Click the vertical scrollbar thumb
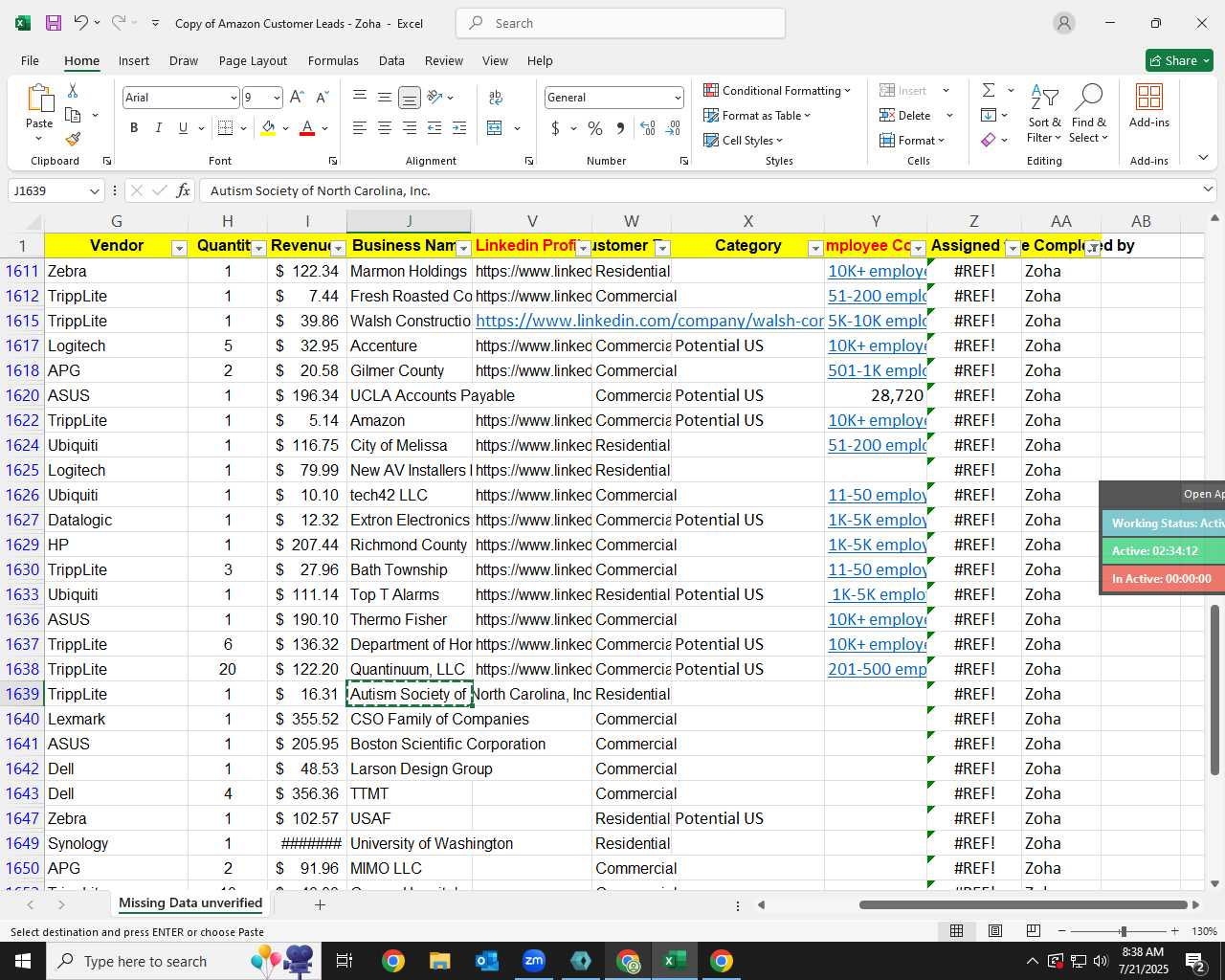 coord(1214,689)
